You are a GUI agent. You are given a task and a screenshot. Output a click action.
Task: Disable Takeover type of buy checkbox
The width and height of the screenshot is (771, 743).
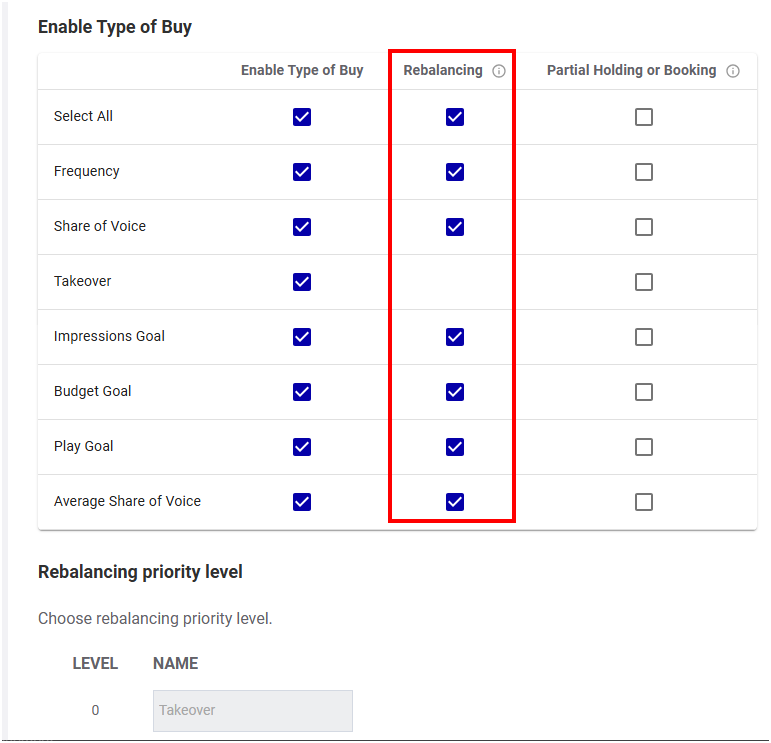[302, 282]
